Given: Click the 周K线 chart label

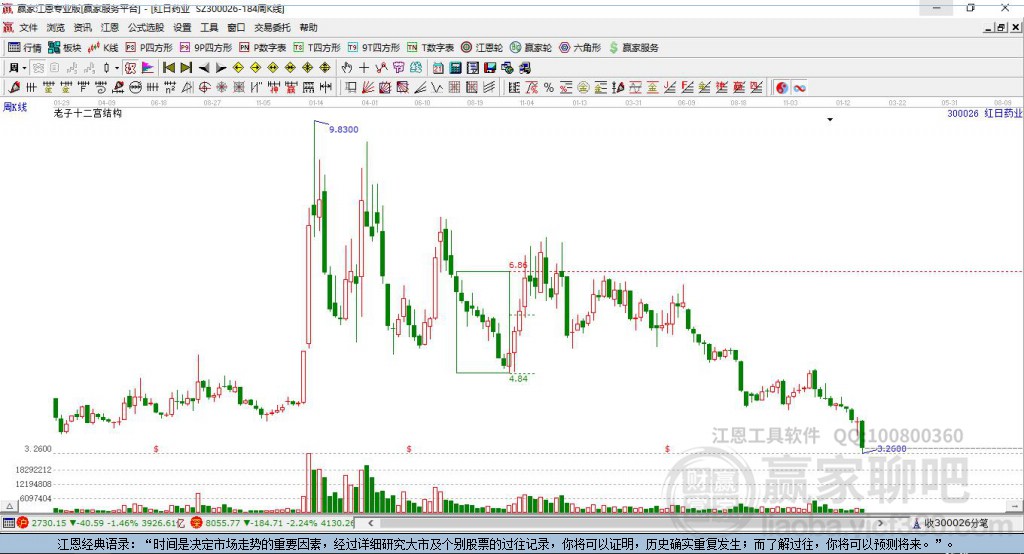Looking at the screenshot, I should [x=16, y=106].
